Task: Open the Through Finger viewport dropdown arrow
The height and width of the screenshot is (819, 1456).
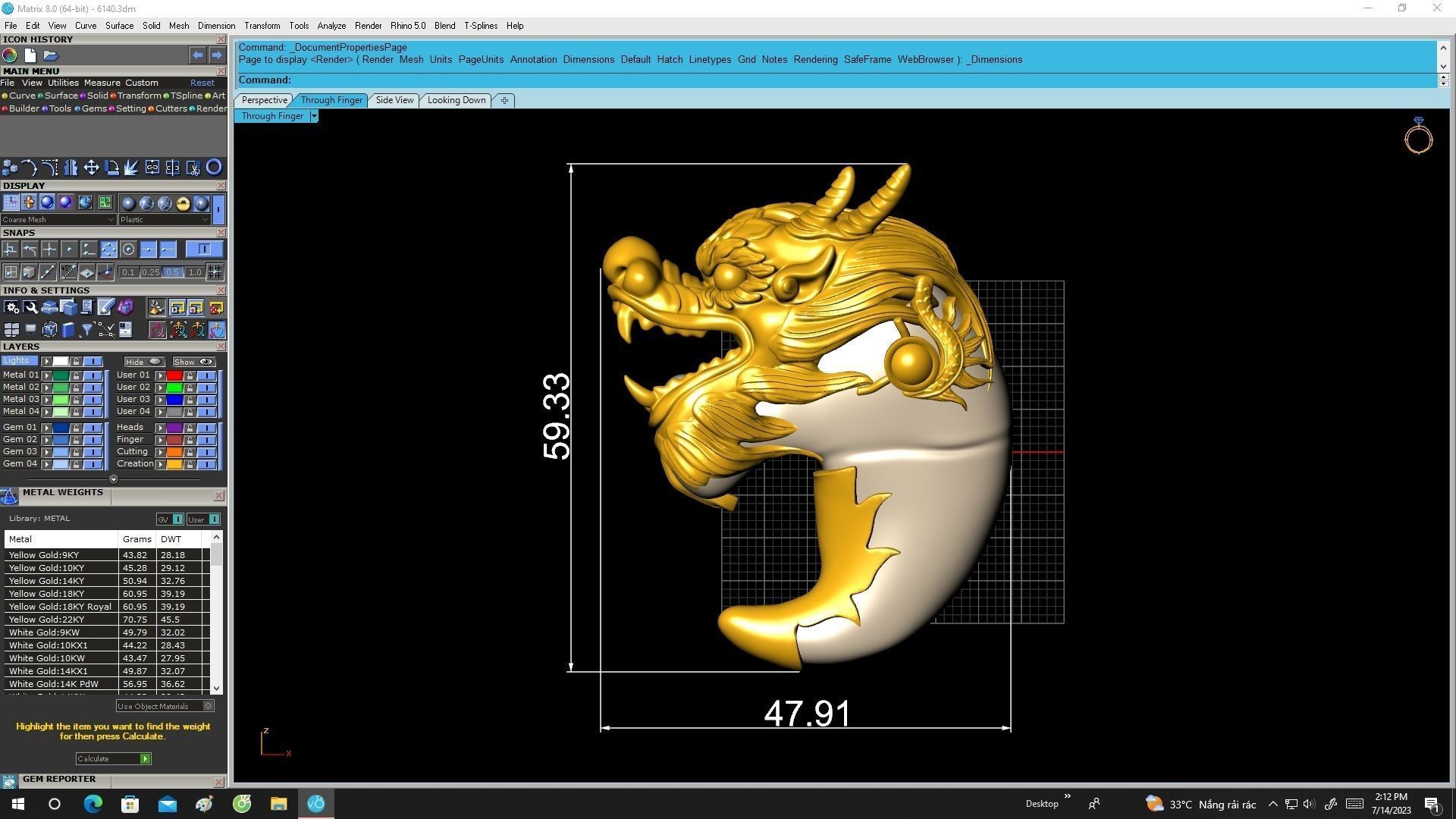Action: click(x=314, y=116)
